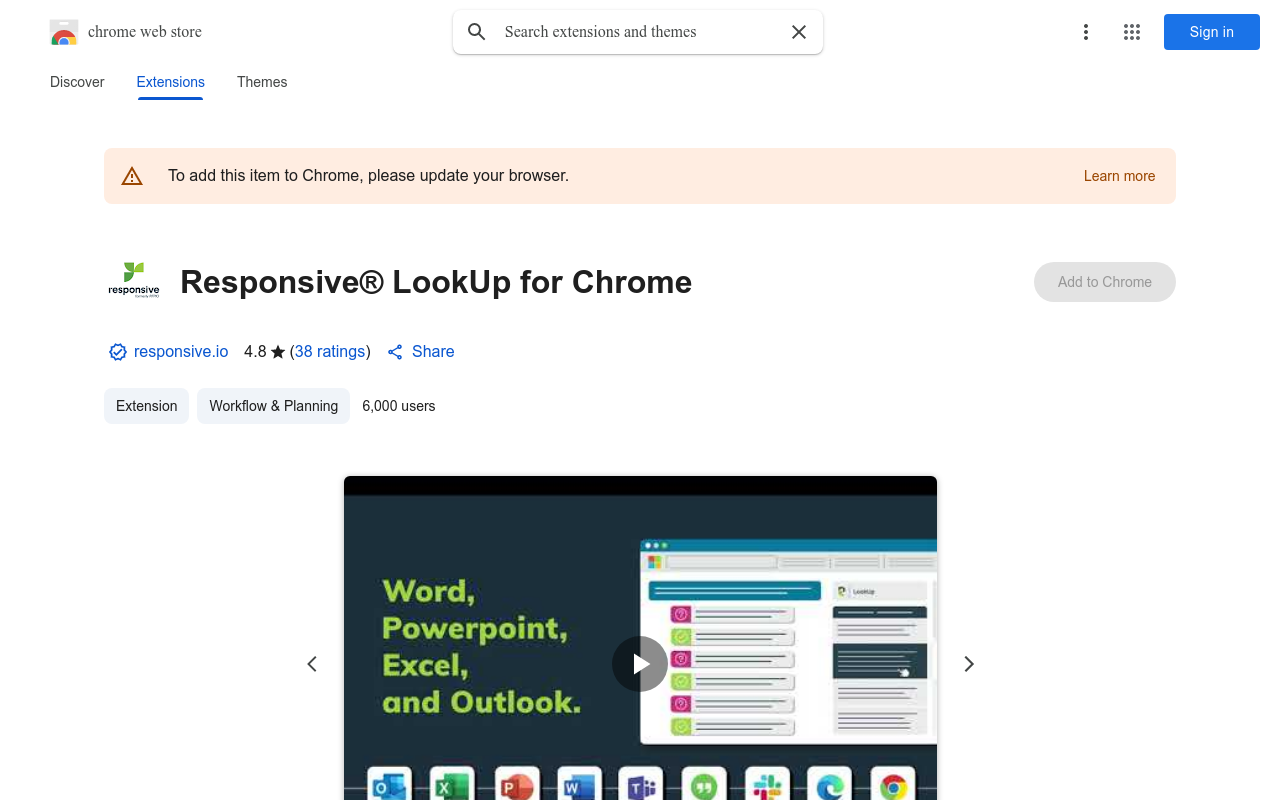Open the three-dot more options menu

pos(1085,32)
